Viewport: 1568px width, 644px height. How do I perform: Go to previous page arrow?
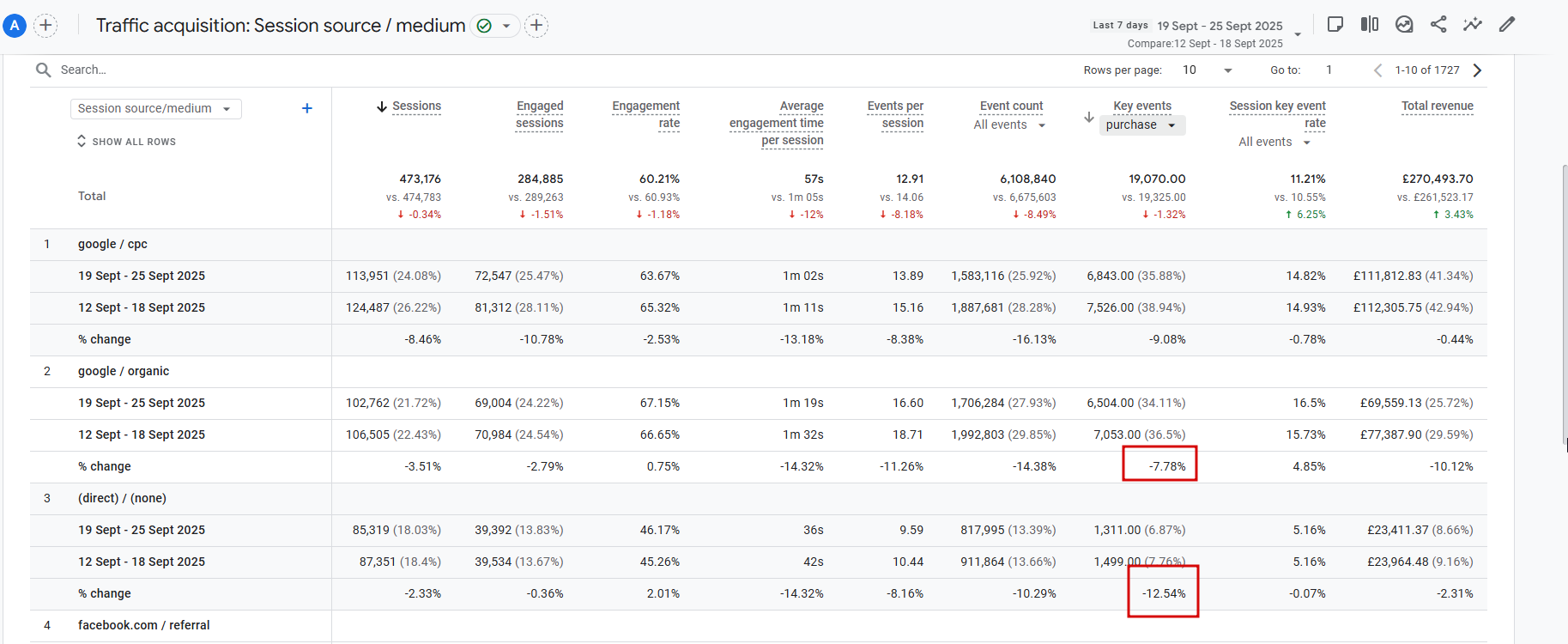click(1377, 70)
